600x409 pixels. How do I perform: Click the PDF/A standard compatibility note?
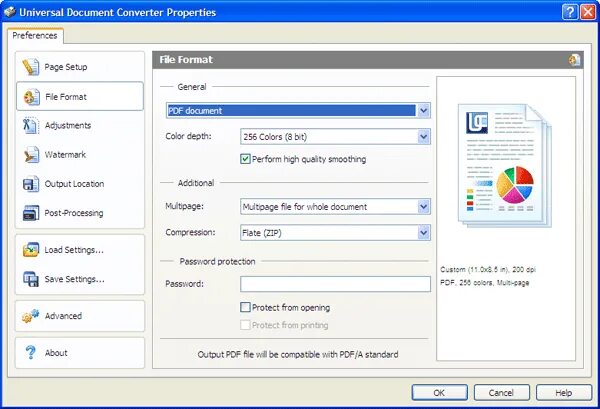pyautogui.click(x=298, y=354)
